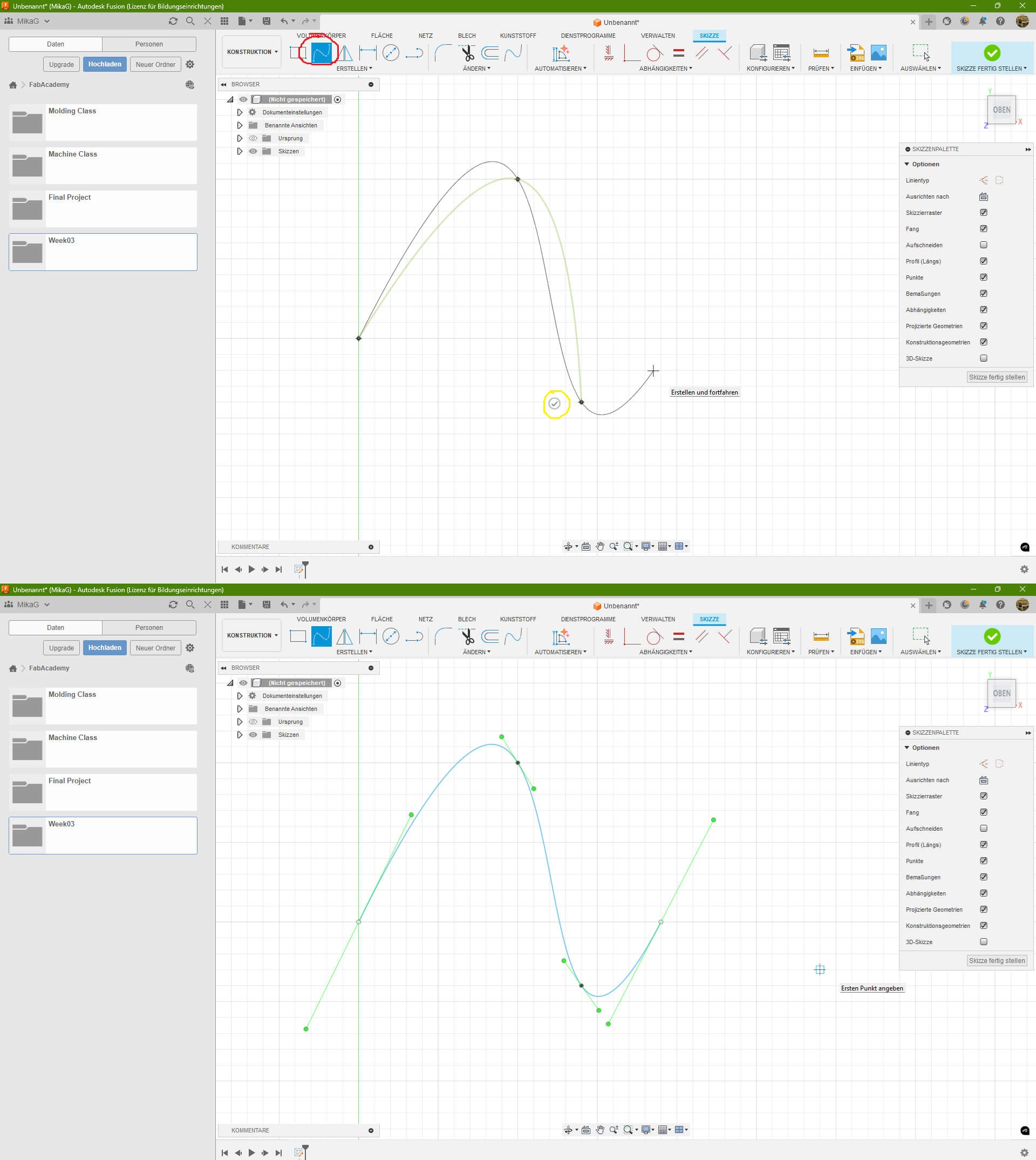Viewport: 1036px width, 1160px height.
Task: Jump to timeline end in the upper Fusion window
Action: (278, 569)
